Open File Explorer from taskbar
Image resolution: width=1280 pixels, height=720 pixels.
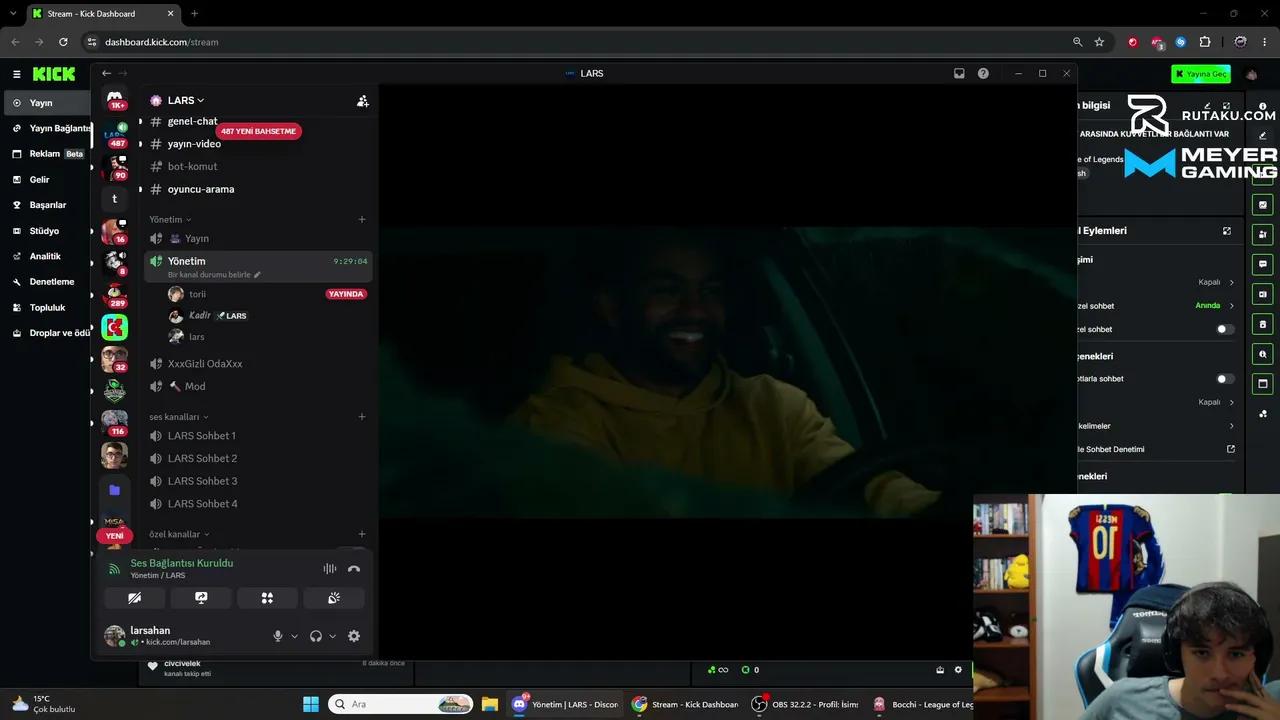[x=490, y=704]
